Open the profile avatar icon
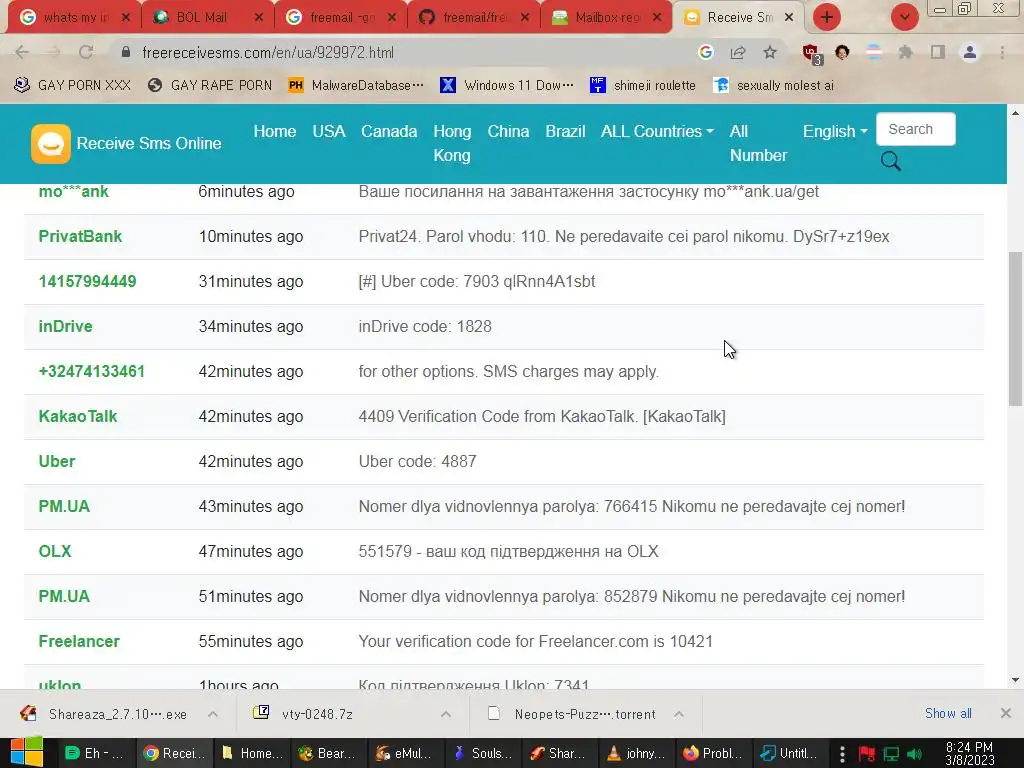The height and width of the screenshot is (768, 1024). tap(970, 52)
